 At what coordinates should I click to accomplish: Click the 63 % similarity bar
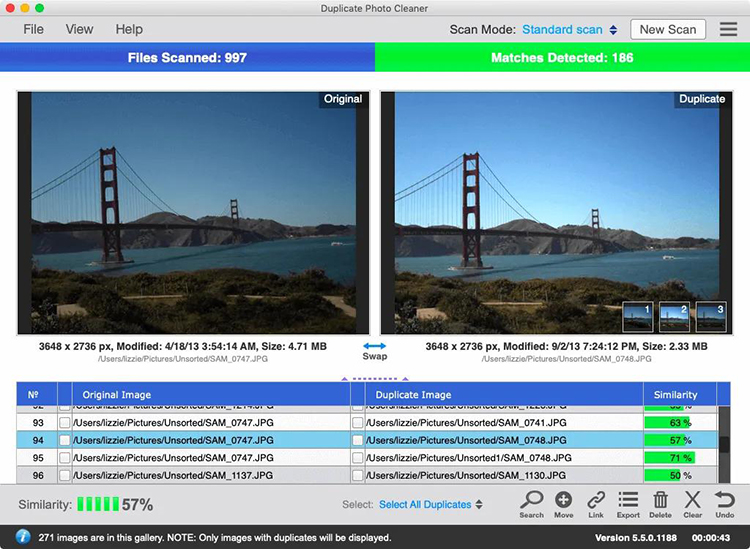click(x=667, y=422)
